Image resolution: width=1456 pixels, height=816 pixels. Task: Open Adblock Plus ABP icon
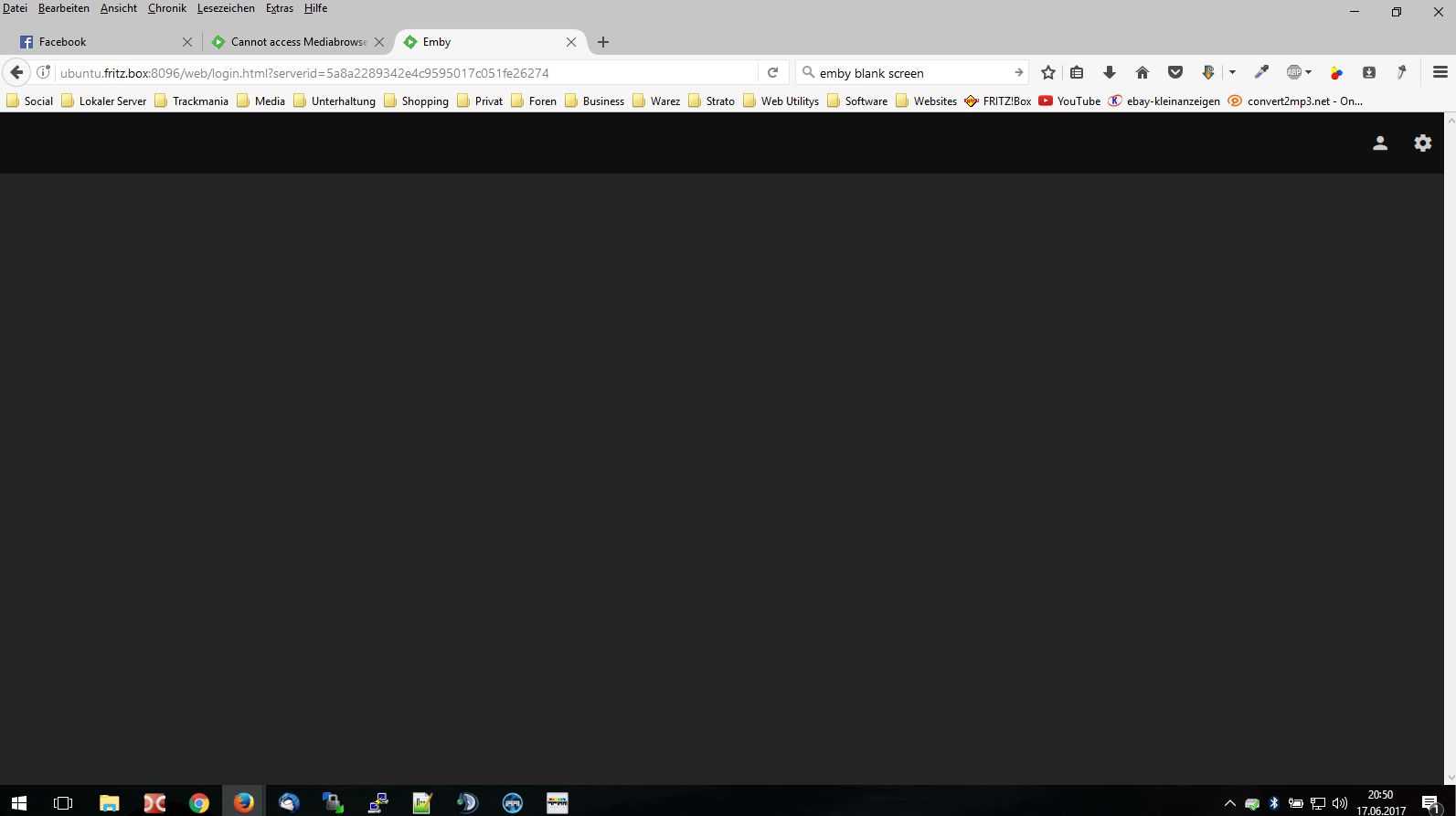[x=1293, y=72]
